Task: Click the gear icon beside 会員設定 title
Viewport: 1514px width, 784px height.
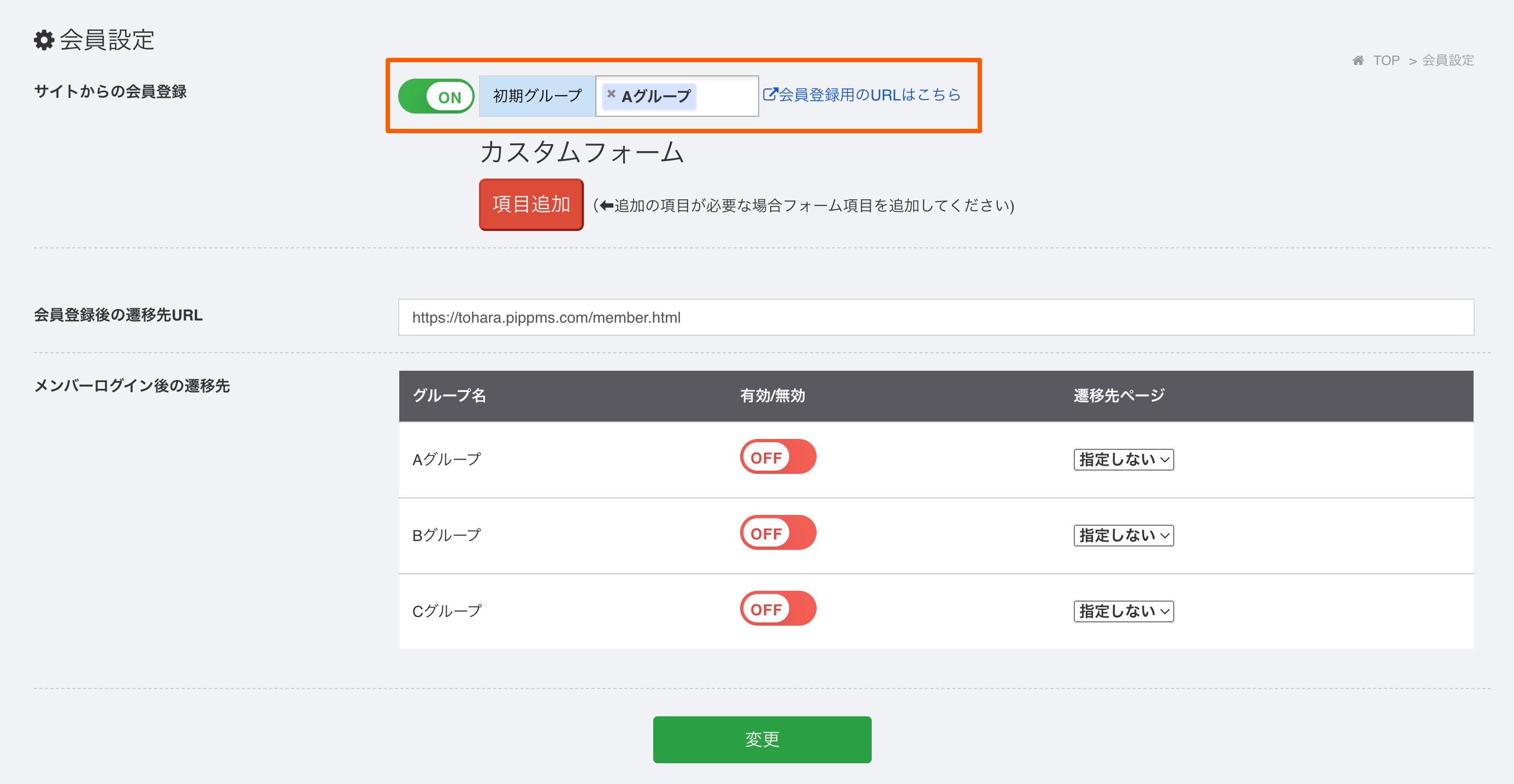Action: pos(44,40)
